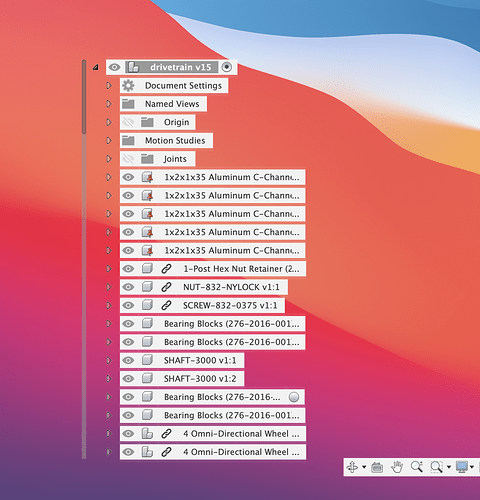Select the 'Motion Studies' label
Image resolution: width=480 pixels, height=500 pixels.
coord(175,141)
